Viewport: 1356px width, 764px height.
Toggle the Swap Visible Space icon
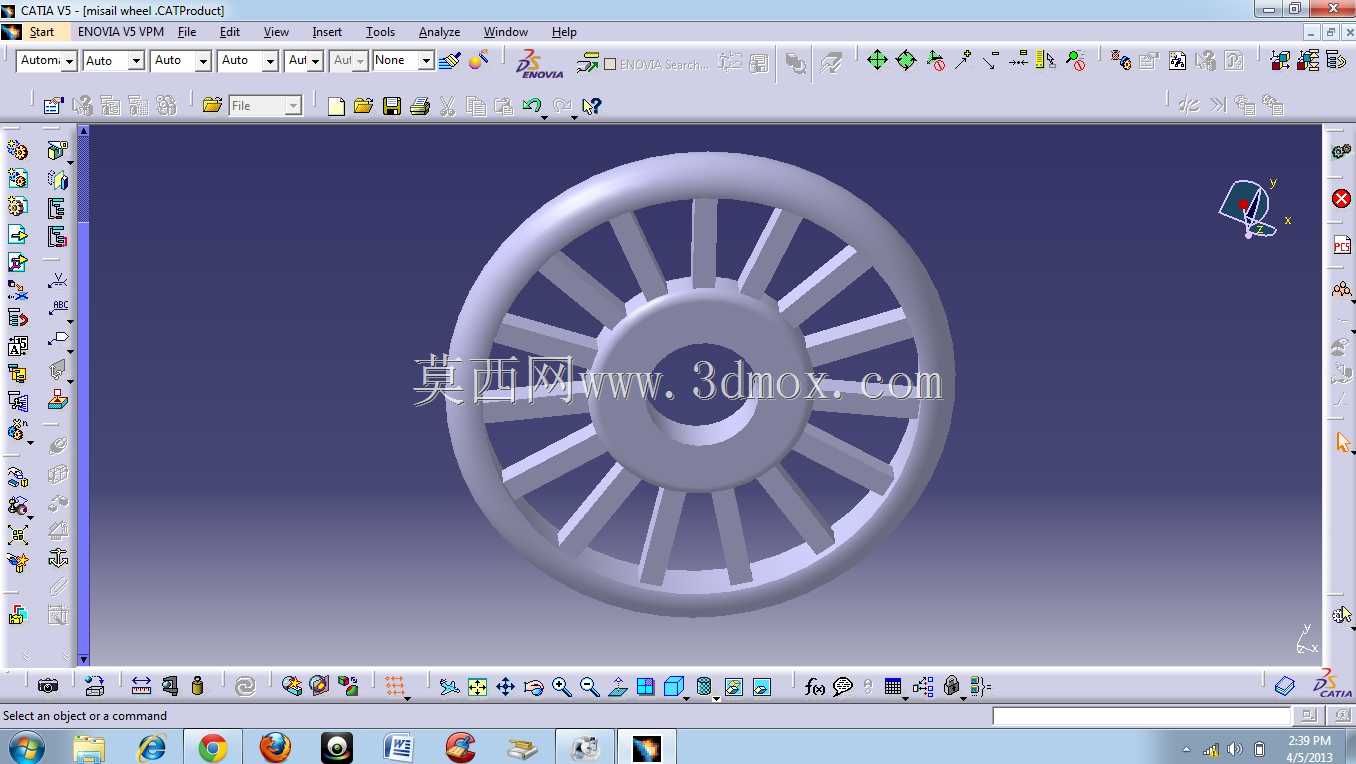(761, 686)
